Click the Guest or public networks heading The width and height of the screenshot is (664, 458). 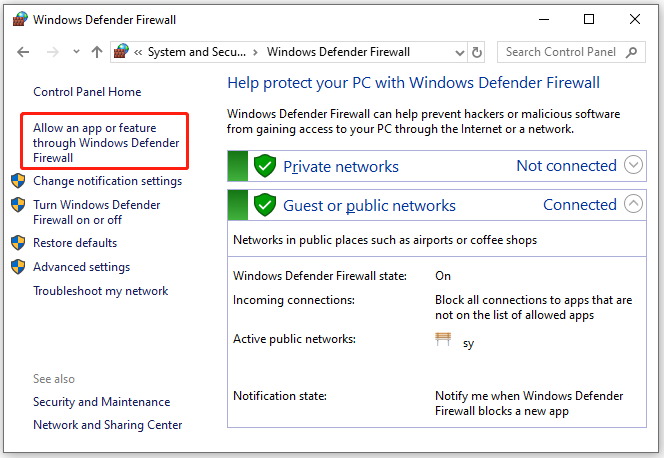coord(369,206)
